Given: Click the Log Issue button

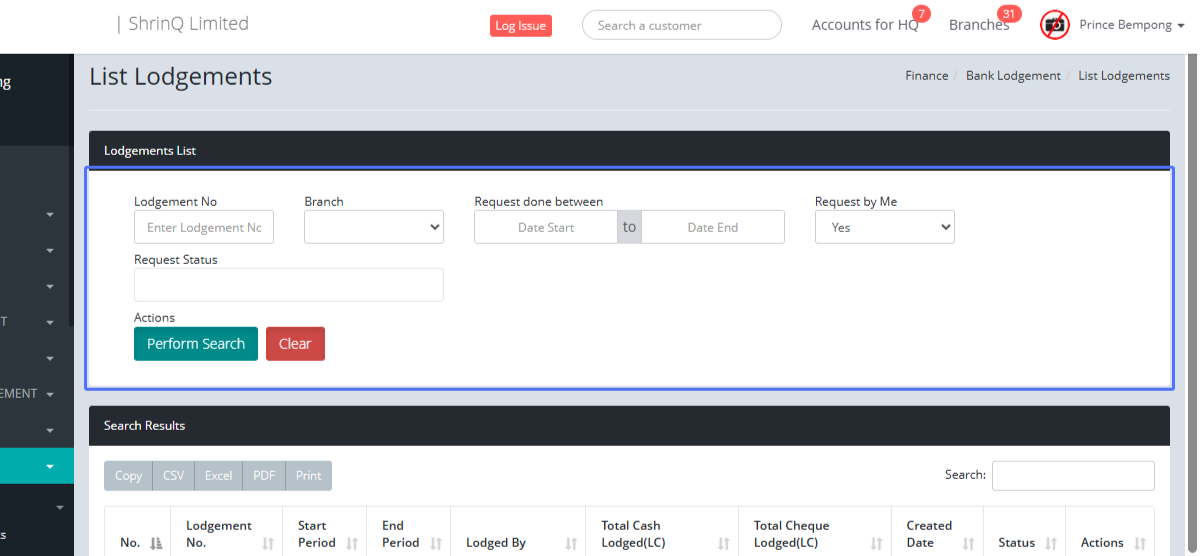Looking at the screenshot, I should (520, 26).
